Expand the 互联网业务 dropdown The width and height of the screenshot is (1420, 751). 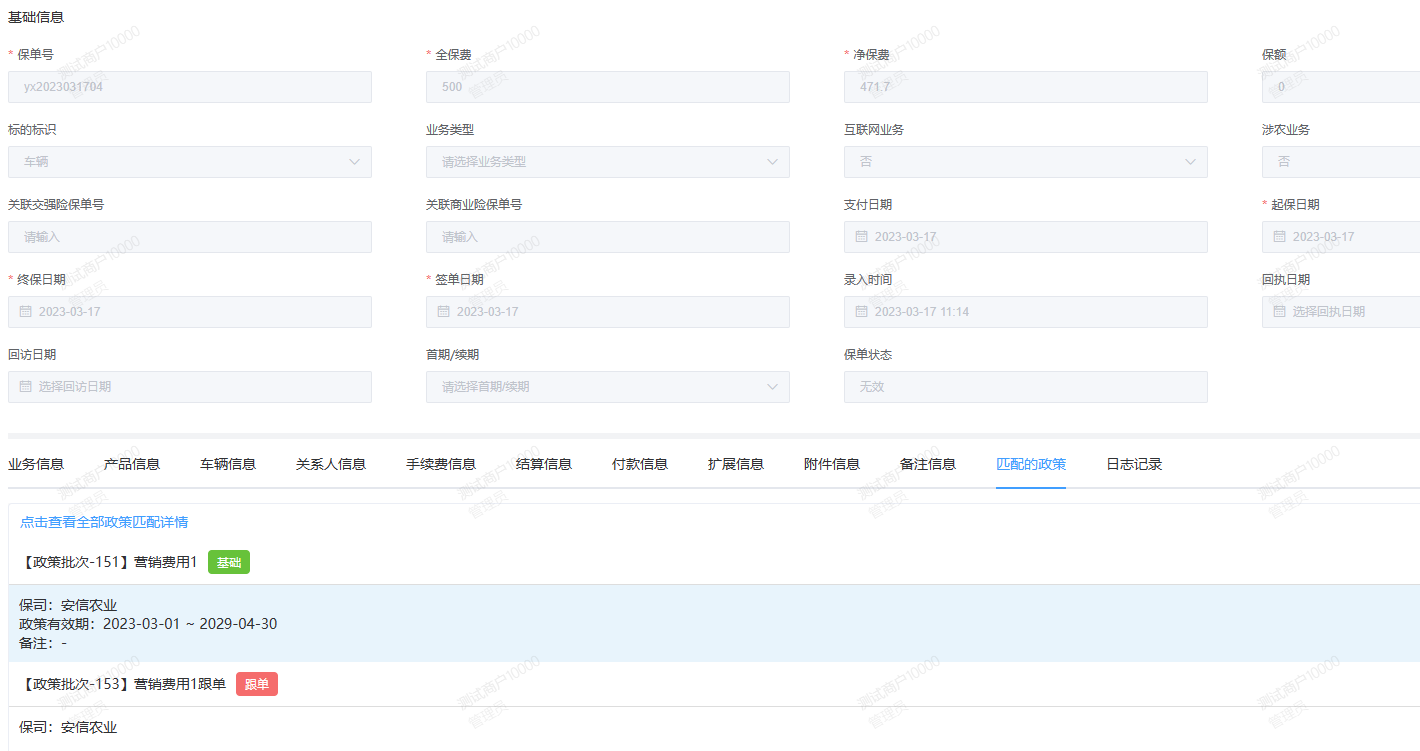tap(1190, 162)
